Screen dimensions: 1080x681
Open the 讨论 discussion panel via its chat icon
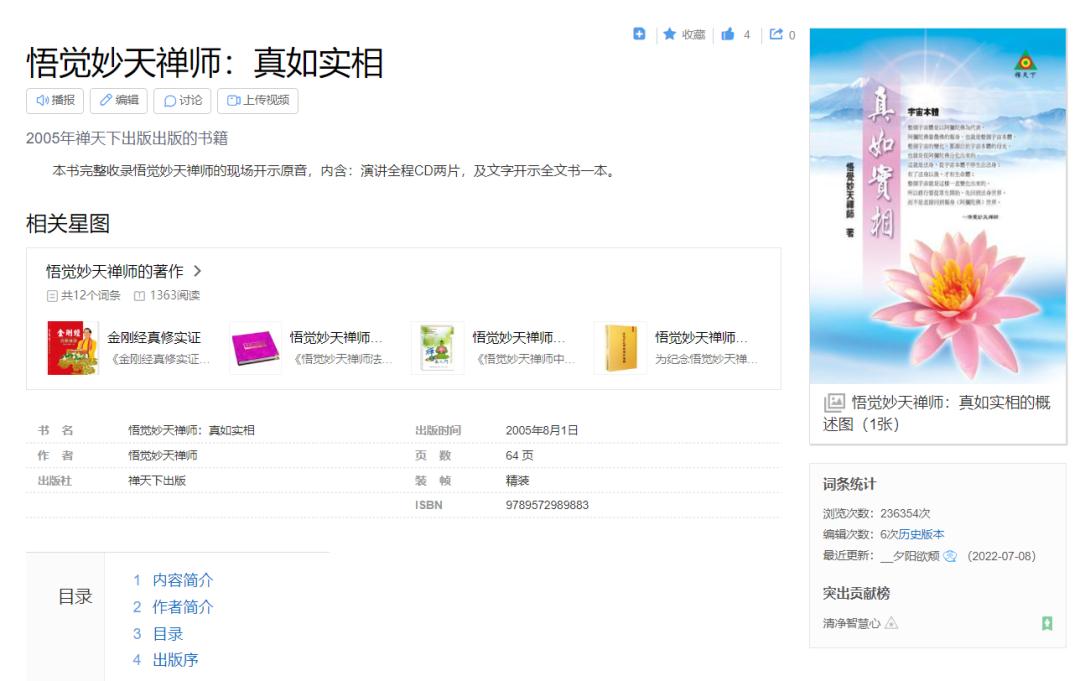pyautogui.click(x=170, y=101)
